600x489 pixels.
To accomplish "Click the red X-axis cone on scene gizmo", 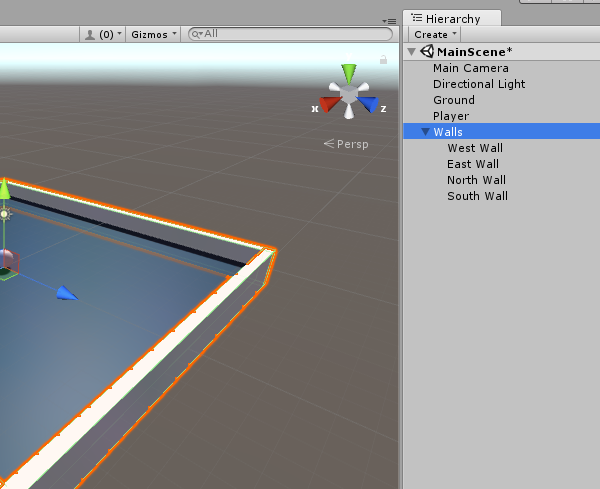I will [x=330, y=104].
